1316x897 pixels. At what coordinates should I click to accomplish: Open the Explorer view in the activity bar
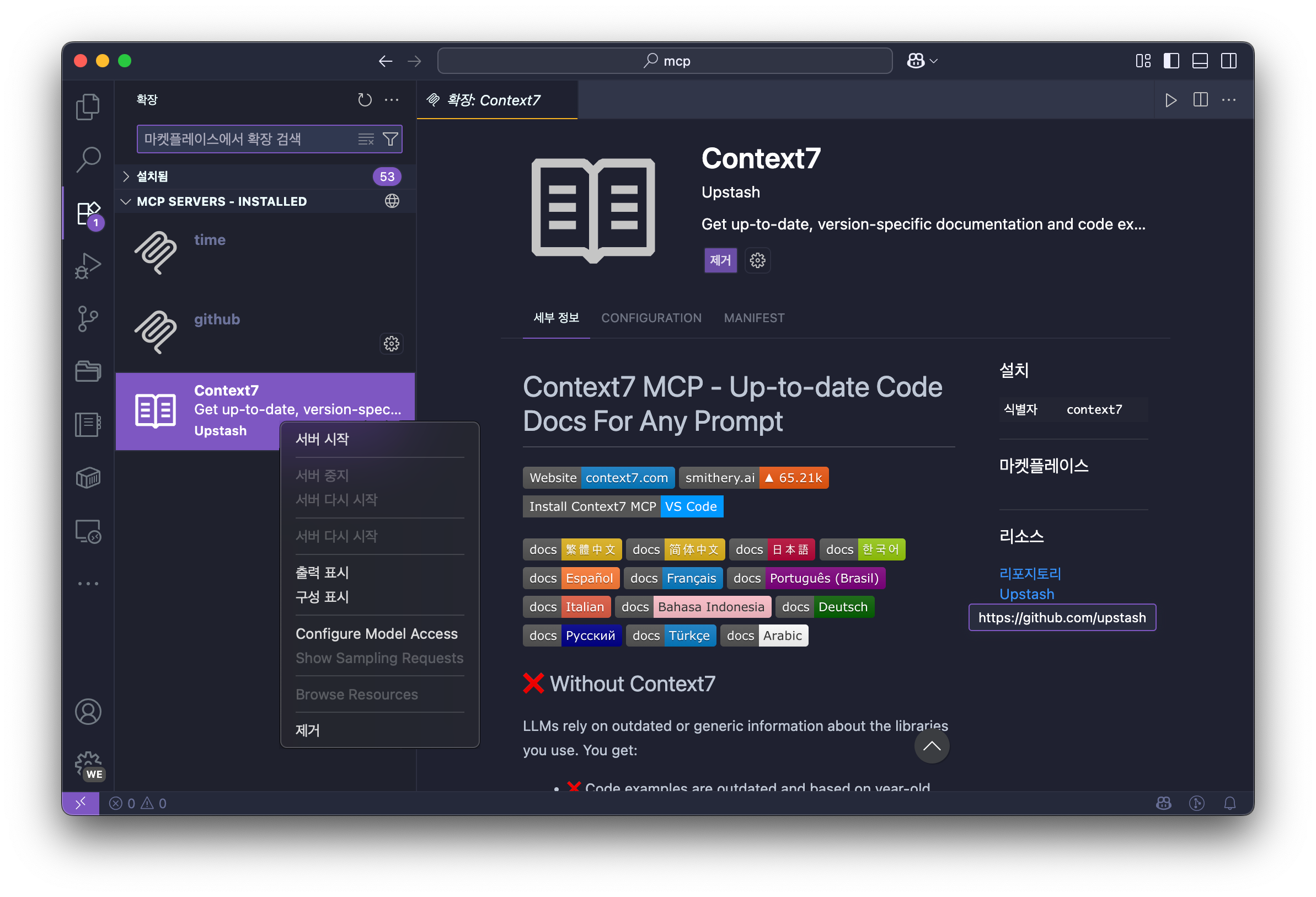[x=88, y=106]
